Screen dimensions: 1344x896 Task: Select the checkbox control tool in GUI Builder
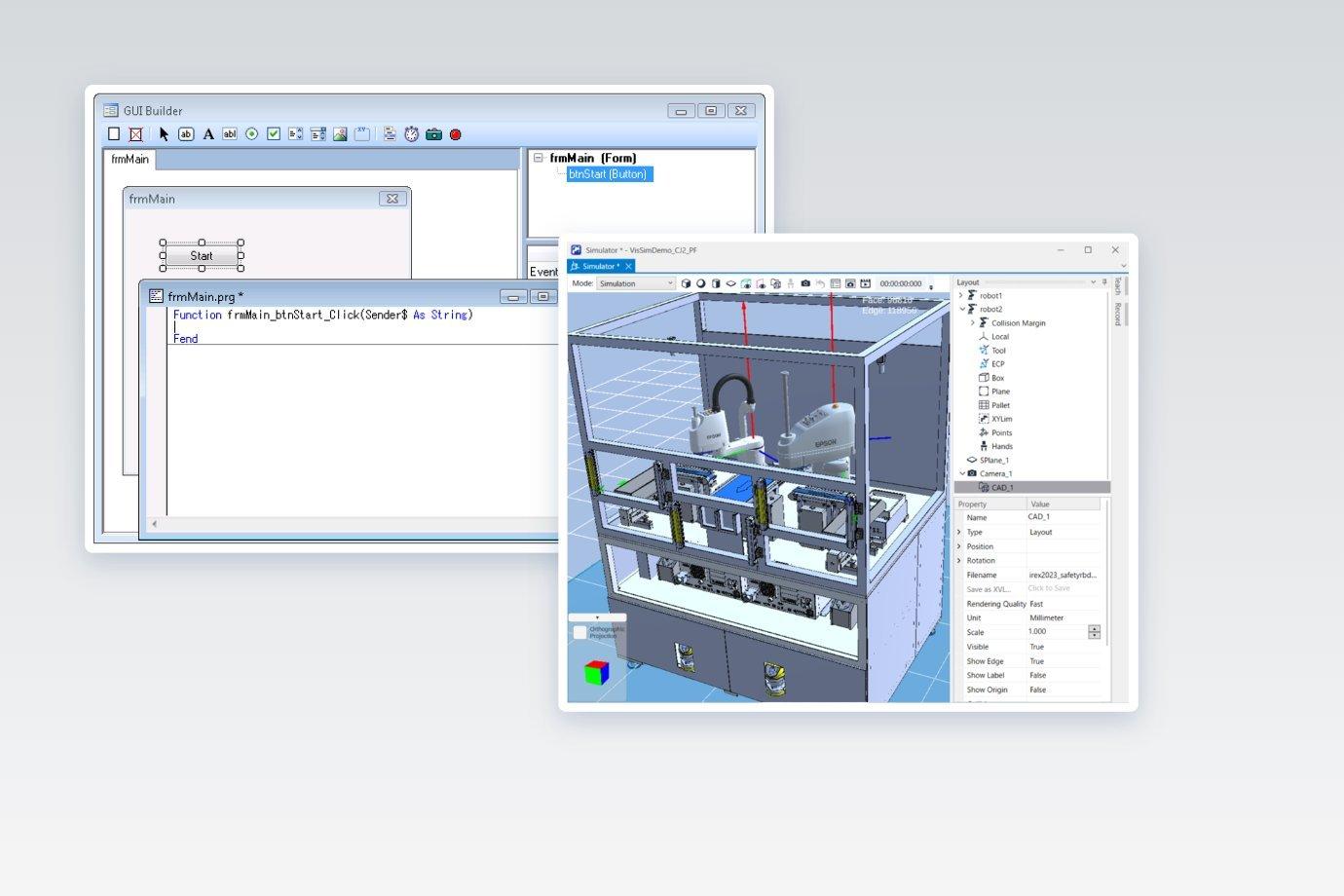click(x=274, y=134)
